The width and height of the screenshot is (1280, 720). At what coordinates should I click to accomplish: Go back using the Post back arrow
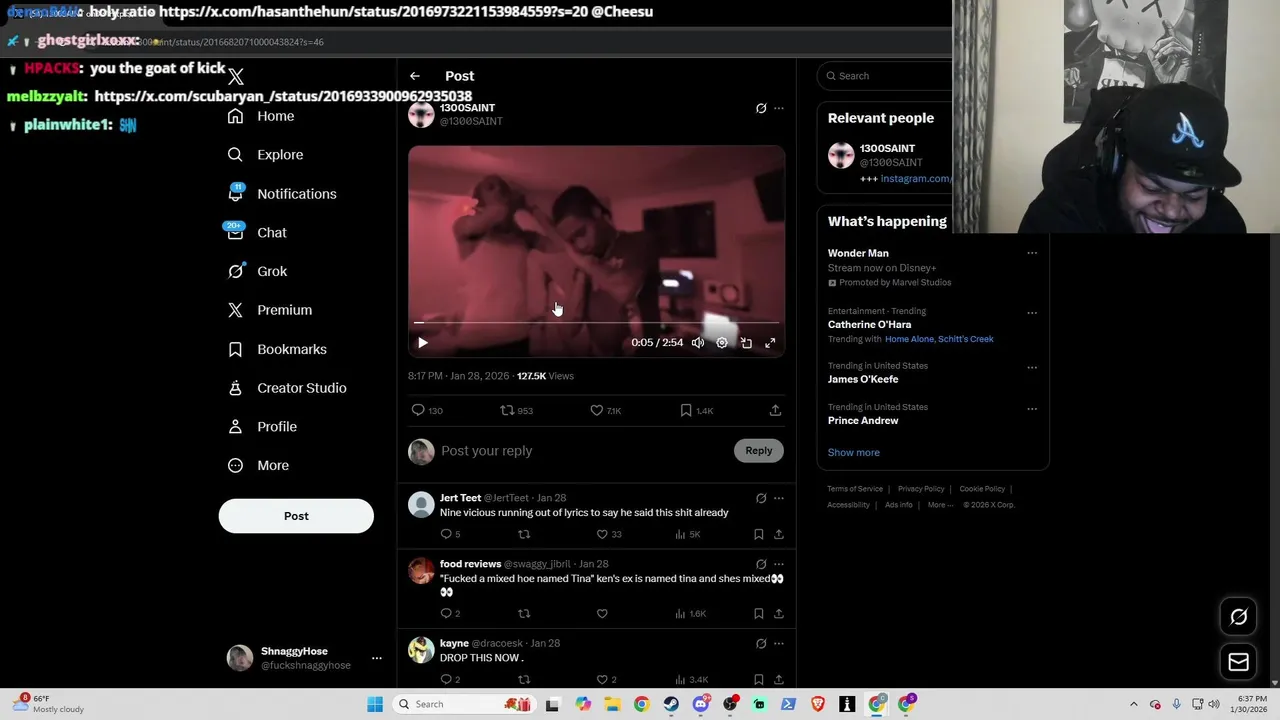415,76
